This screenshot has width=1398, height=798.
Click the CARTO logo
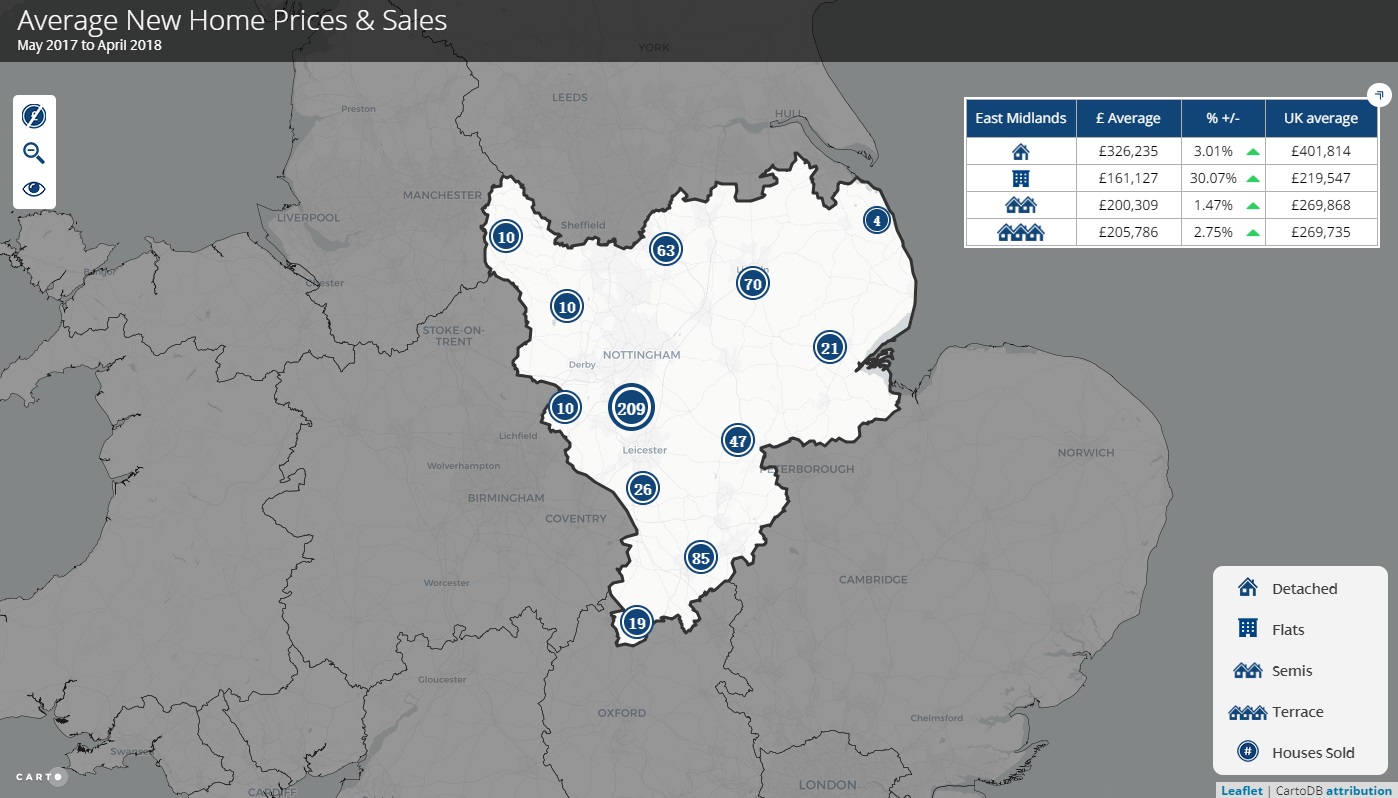point(41,777)
